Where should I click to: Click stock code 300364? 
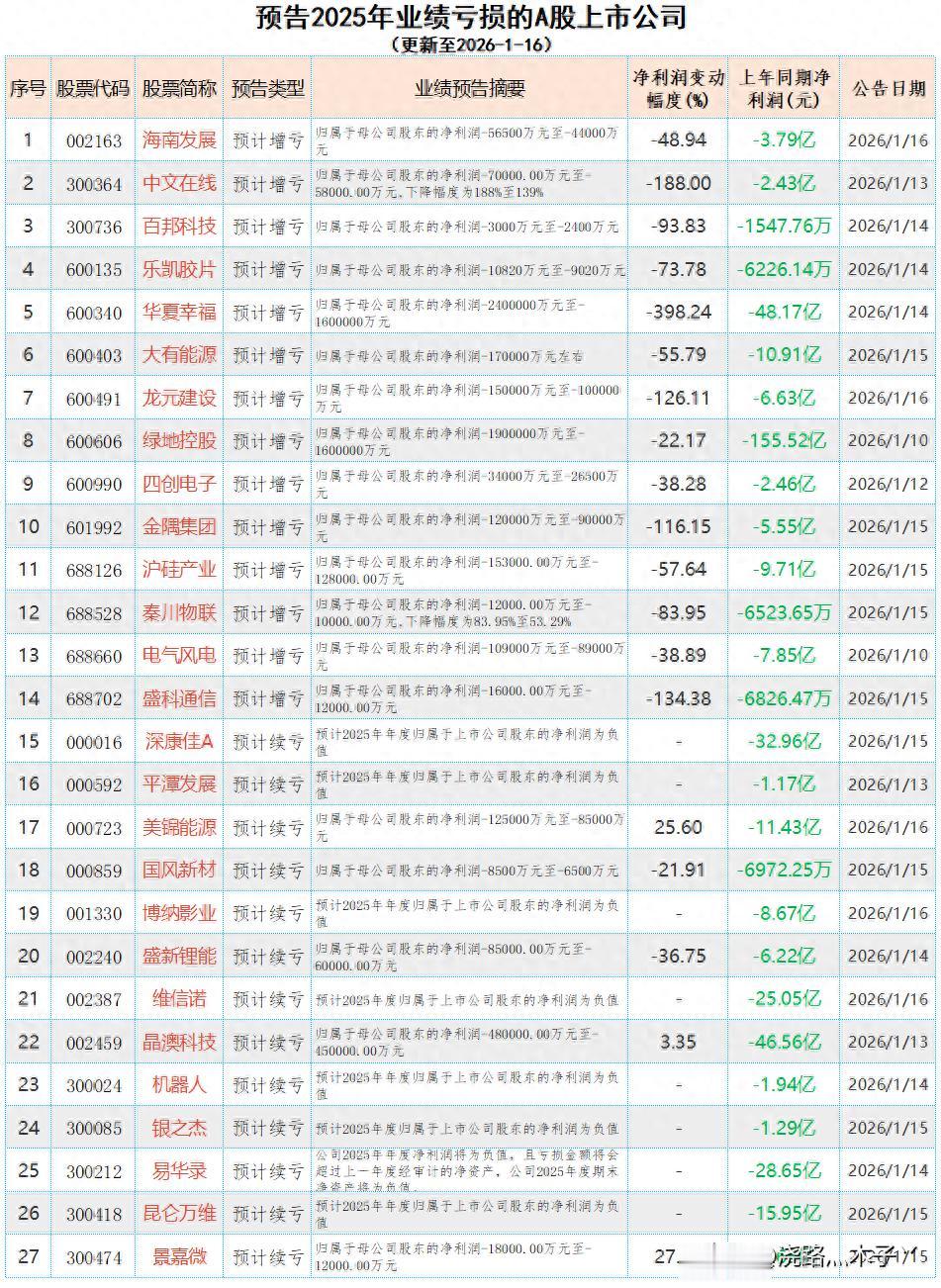[93, 184]
